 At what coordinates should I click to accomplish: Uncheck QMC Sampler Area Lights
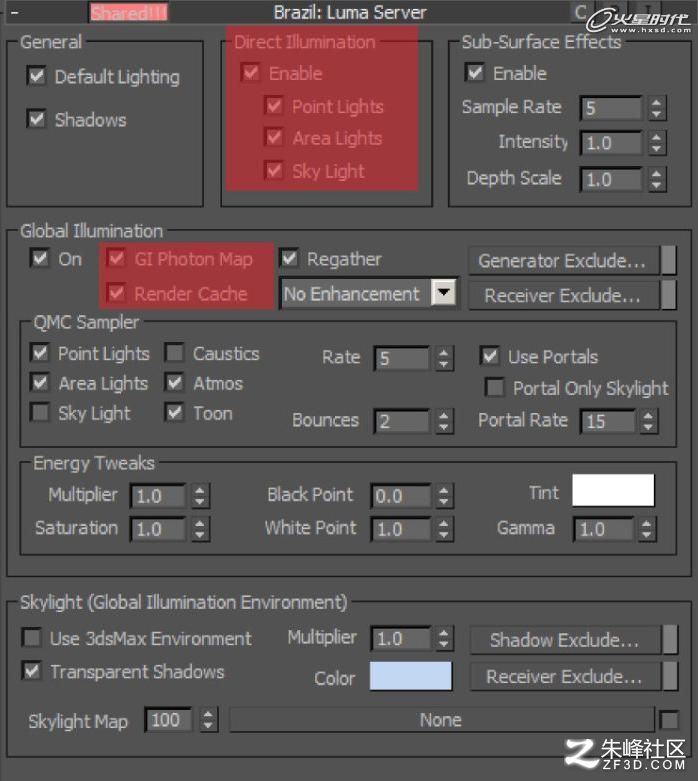pos(39,383)
